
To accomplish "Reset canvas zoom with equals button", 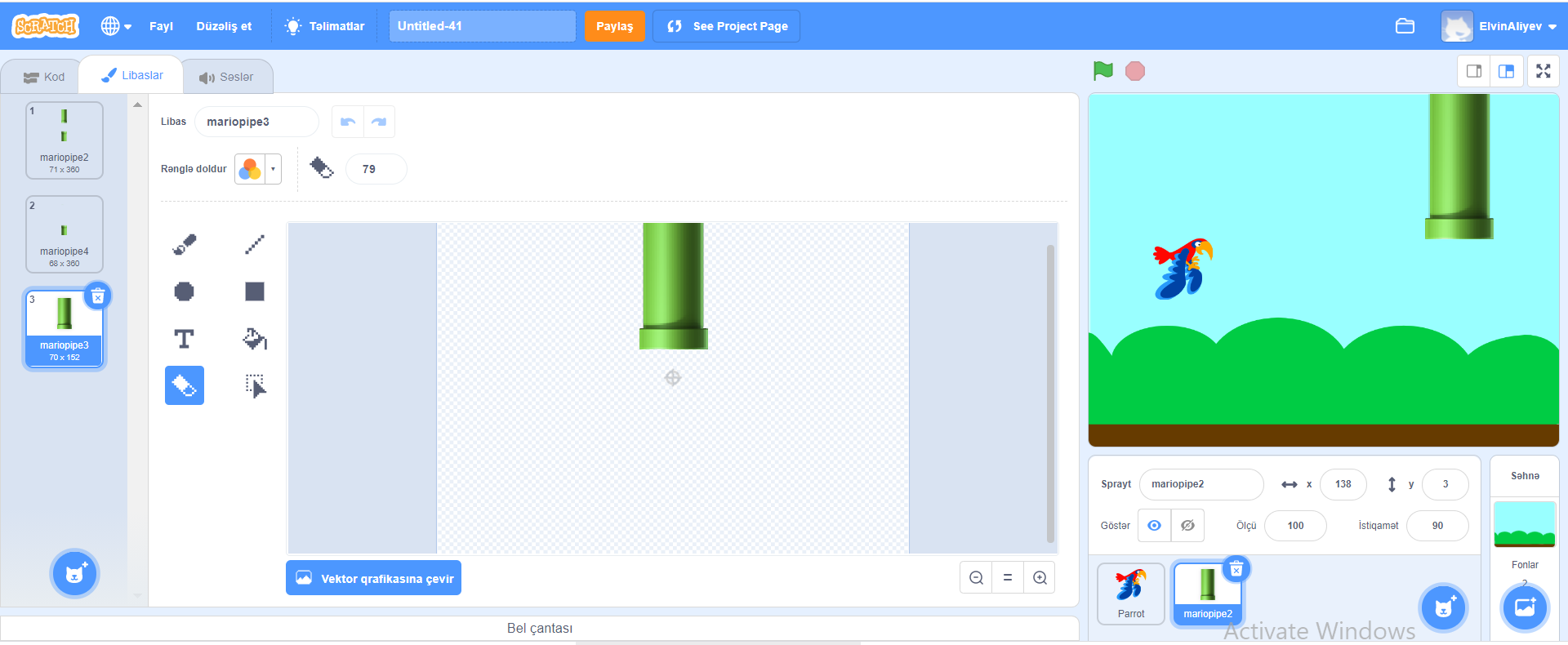I will 1008,578.
